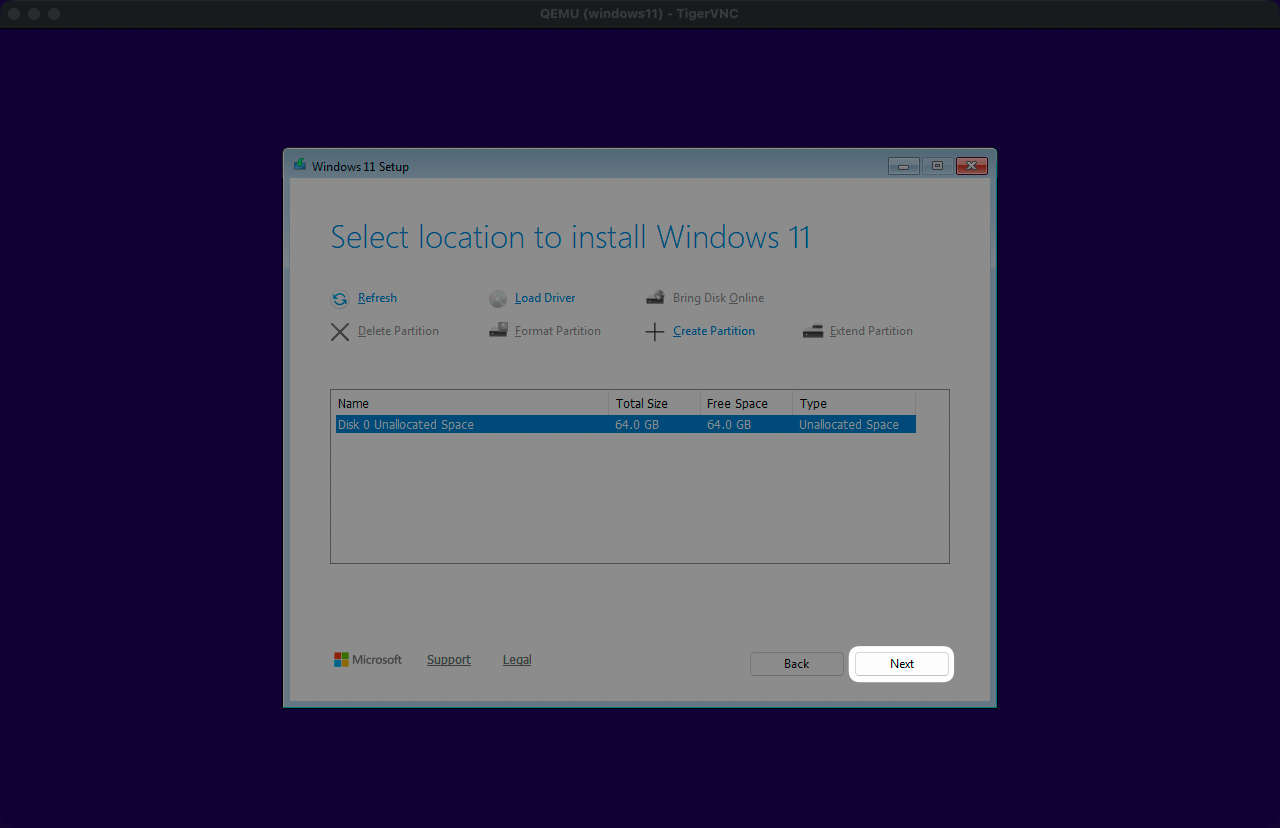Click the Load Driver disc icon
This screenshot has height=828, width=1280.
(498, 299)
